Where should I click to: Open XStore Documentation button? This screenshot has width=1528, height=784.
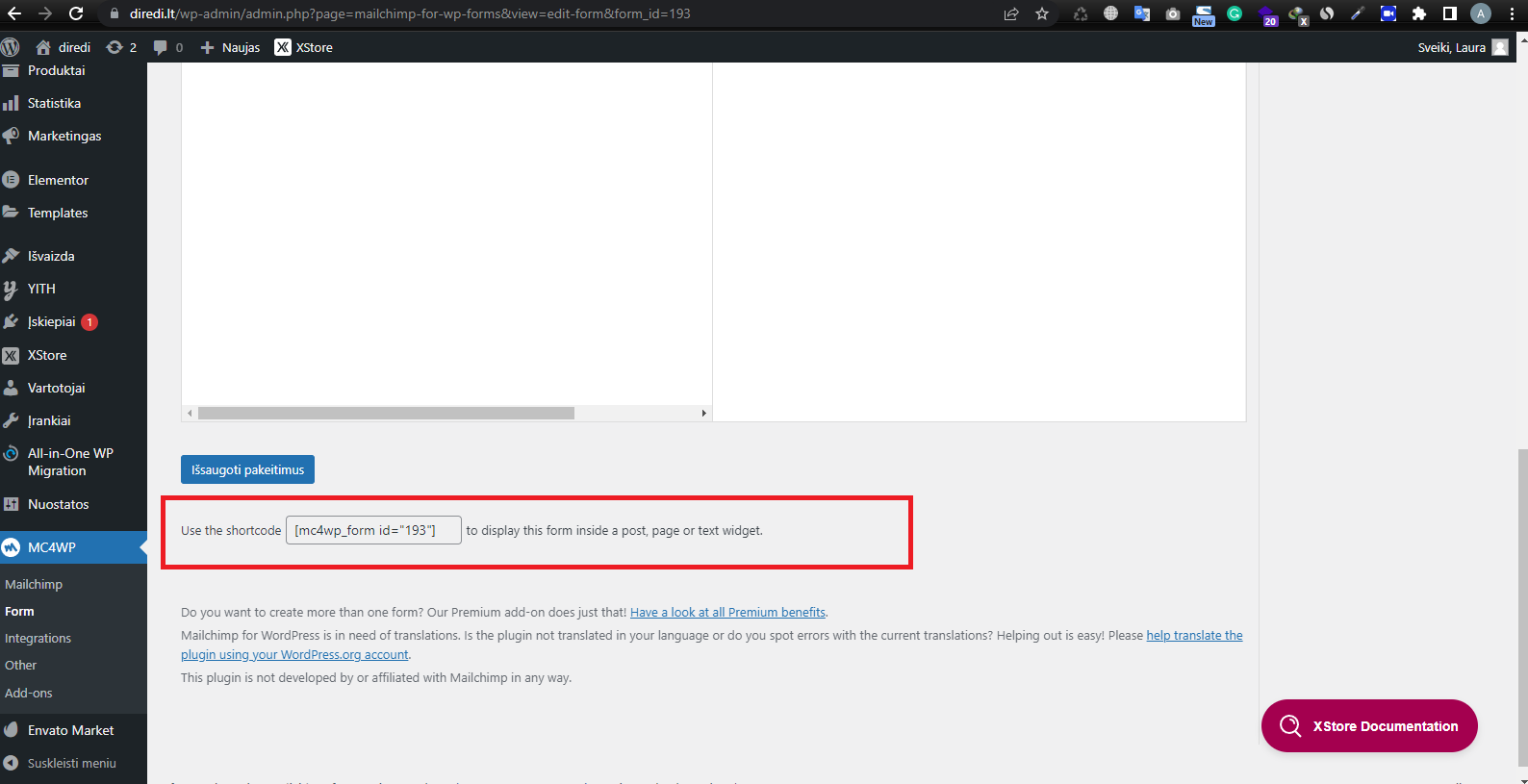point(1369,726)
